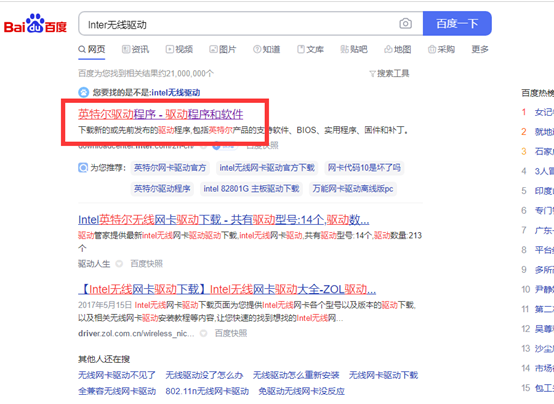Click 百度快照 next to 驱动人生
Viewport: 554px width, 404px height.
[146, 264]
